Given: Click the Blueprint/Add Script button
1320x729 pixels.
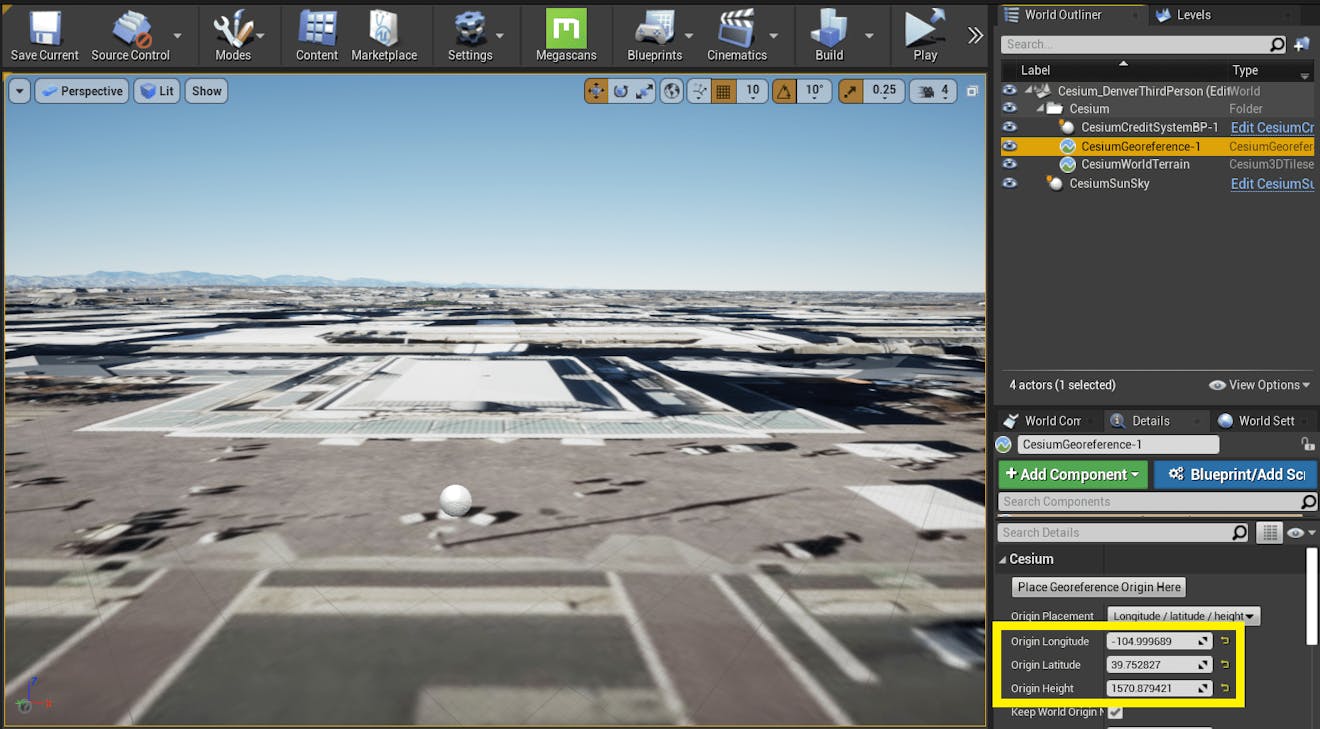Looking at the screenshot, I should point(1235,474).
